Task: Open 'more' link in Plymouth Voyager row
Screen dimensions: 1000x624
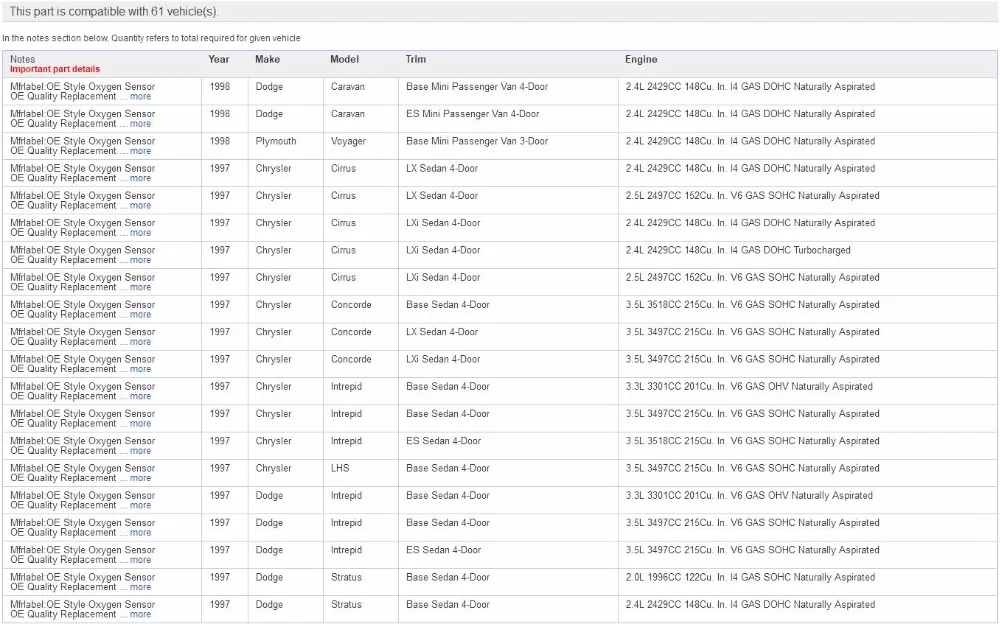Action: pos(140,151)
